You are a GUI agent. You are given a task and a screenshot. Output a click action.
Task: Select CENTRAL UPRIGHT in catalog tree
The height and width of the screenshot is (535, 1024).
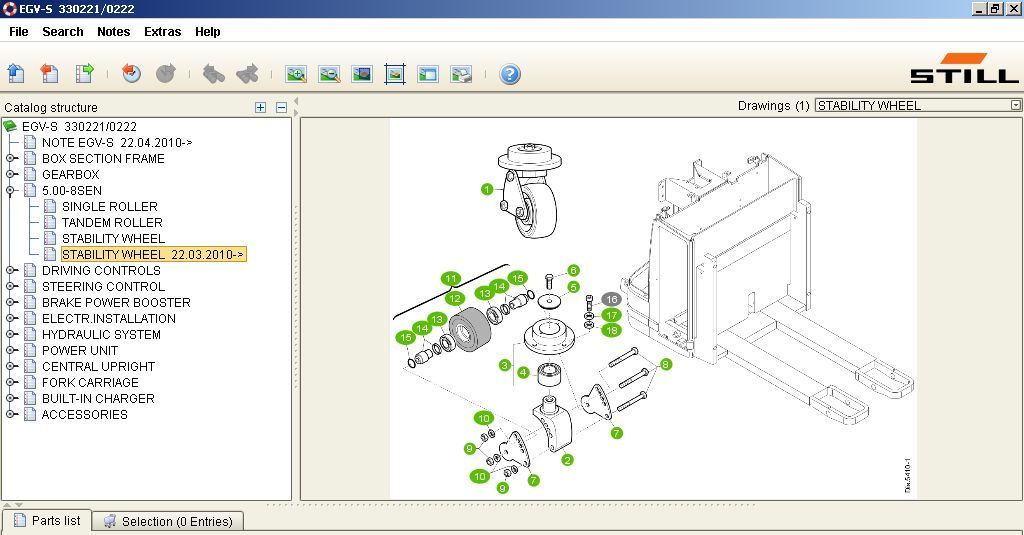(99, 366)
